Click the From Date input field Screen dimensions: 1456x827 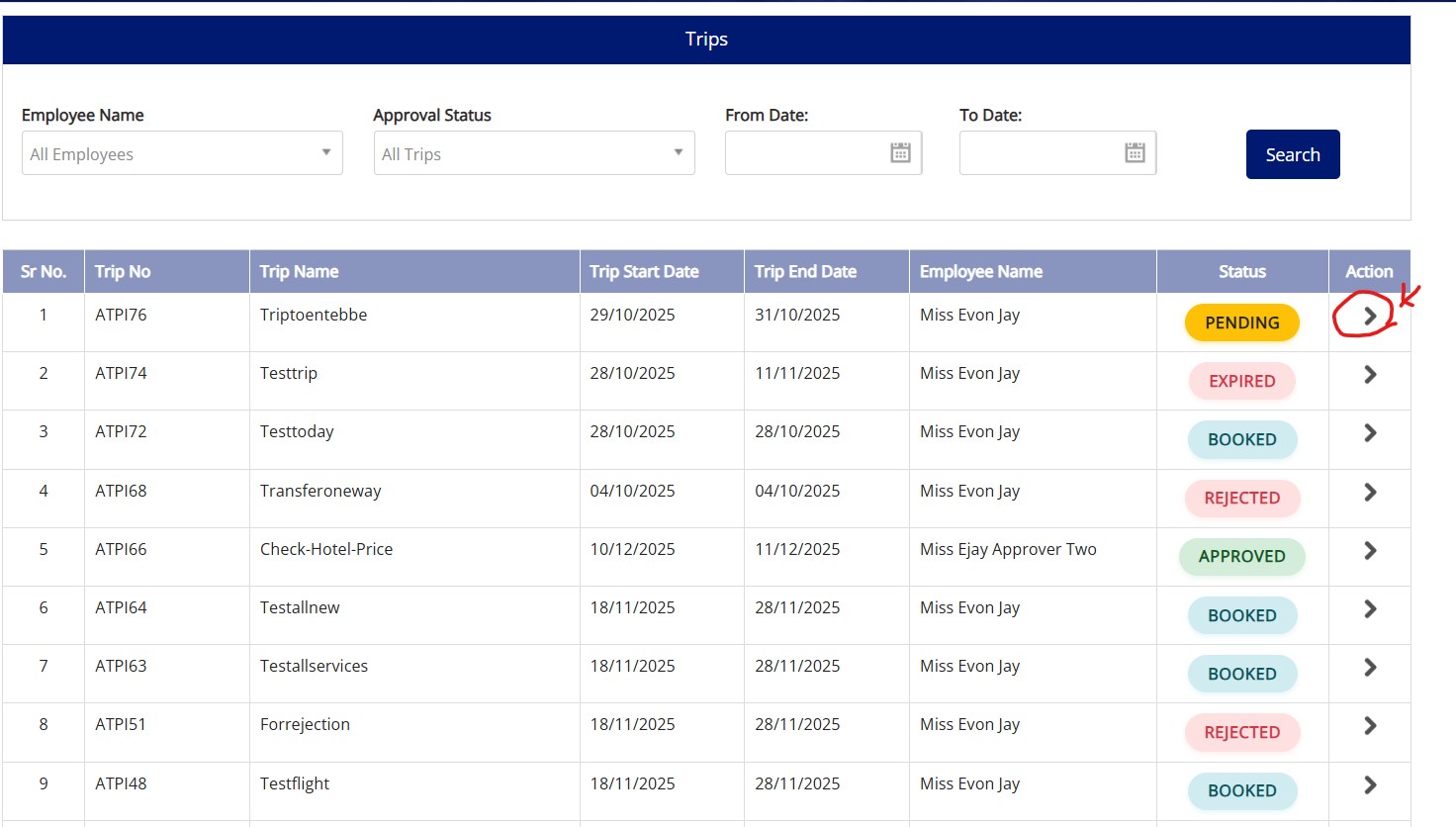pyautogui.click(x=805, y=153)
